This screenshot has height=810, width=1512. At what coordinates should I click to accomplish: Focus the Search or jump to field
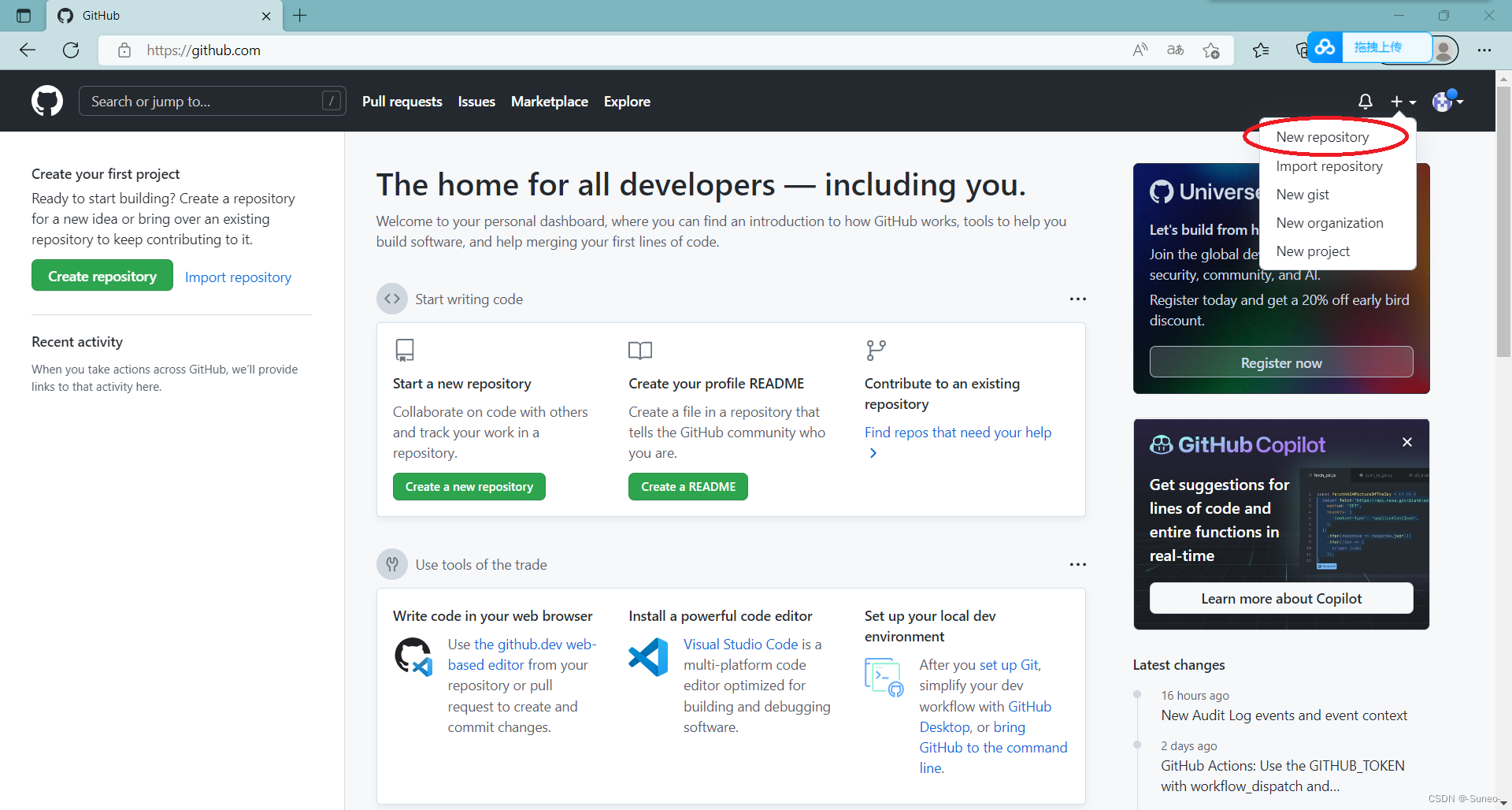point(213,101)
